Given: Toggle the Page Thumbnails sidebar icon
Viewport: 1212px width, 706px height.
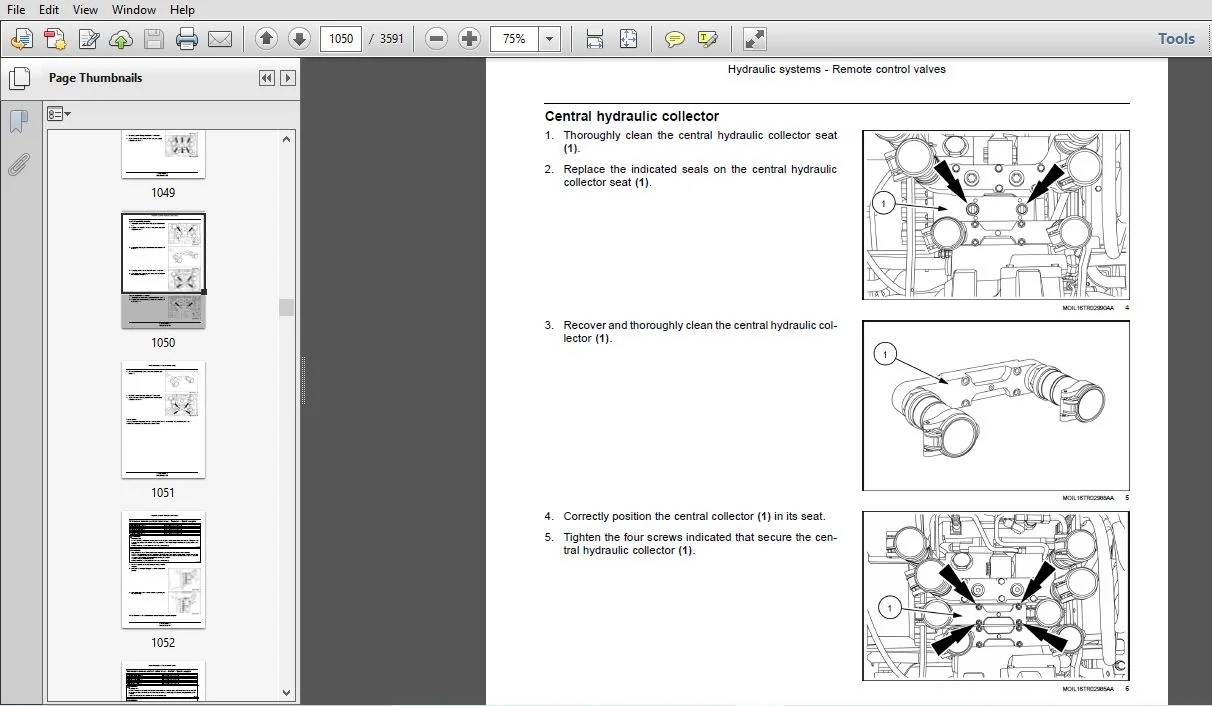Looking at the screenshot, I should coord(18,78).
